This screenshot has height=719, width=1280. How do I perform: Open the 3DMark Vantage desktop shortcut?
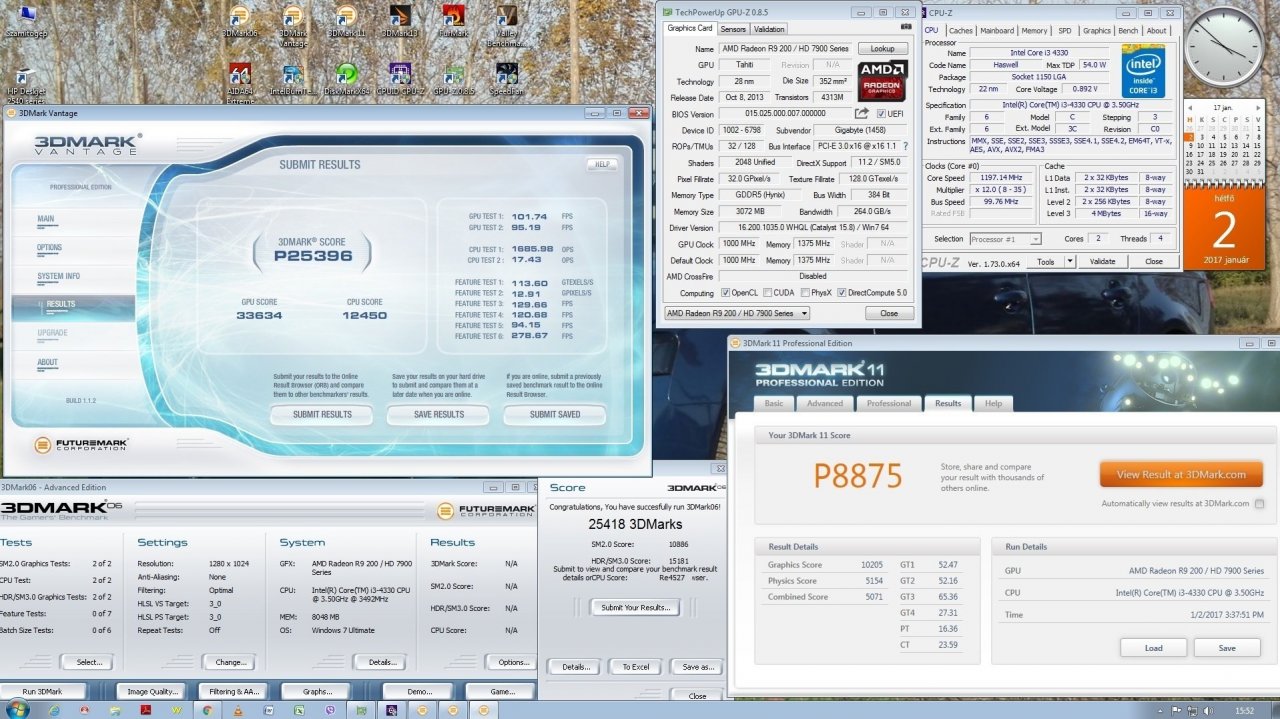click(x=292, y=24)
